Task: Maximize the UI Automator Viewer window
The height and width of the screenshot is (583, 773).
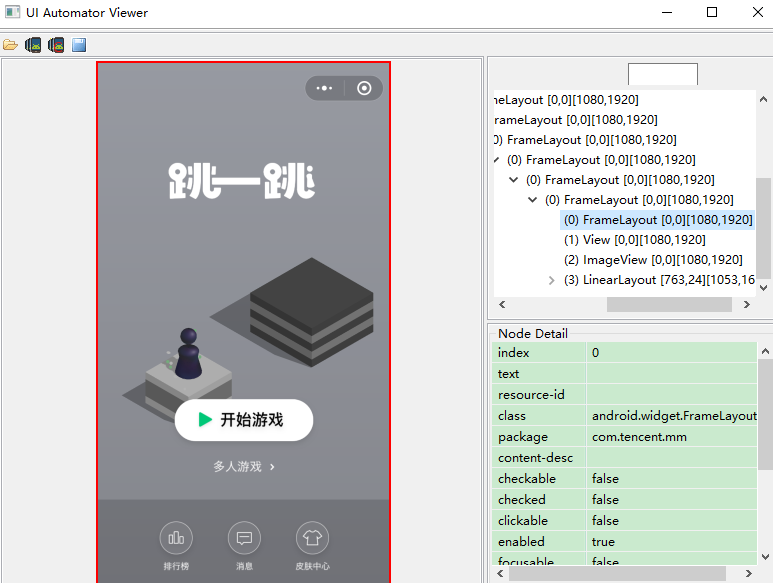Action: [712, 12]
